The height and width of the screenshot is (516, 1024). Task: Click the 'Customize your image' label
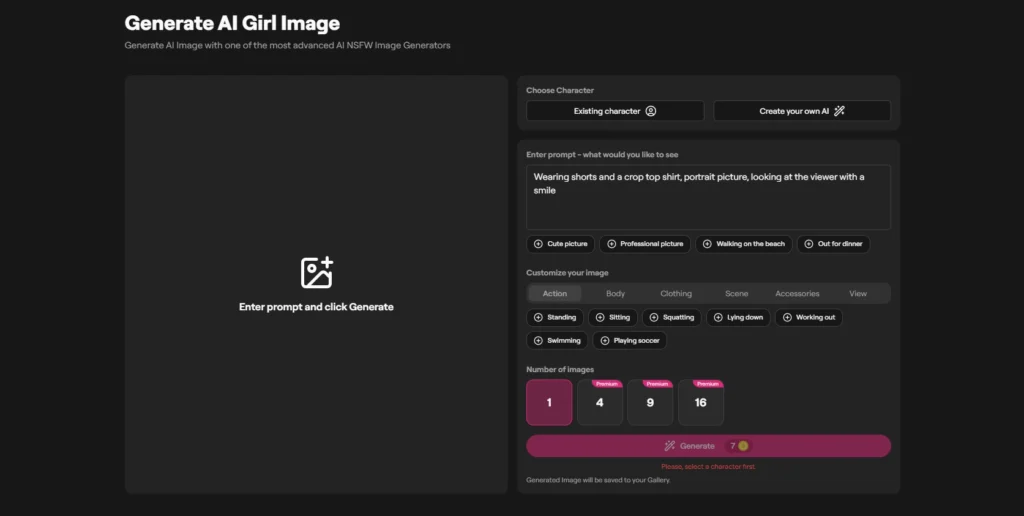pos(567,273)
